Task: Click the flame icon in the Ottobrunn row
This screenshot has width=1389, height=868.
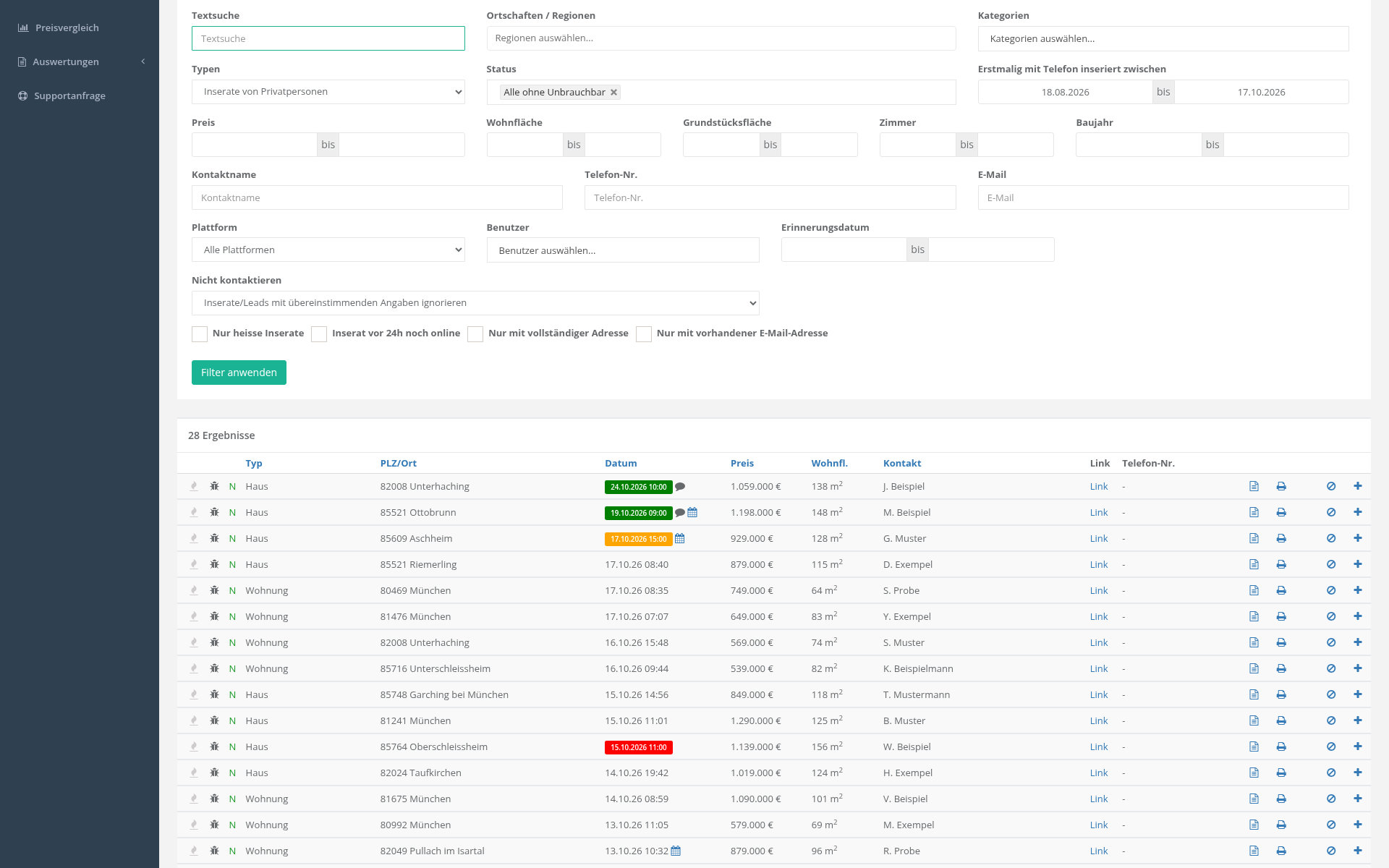Action: pos(194,512)
